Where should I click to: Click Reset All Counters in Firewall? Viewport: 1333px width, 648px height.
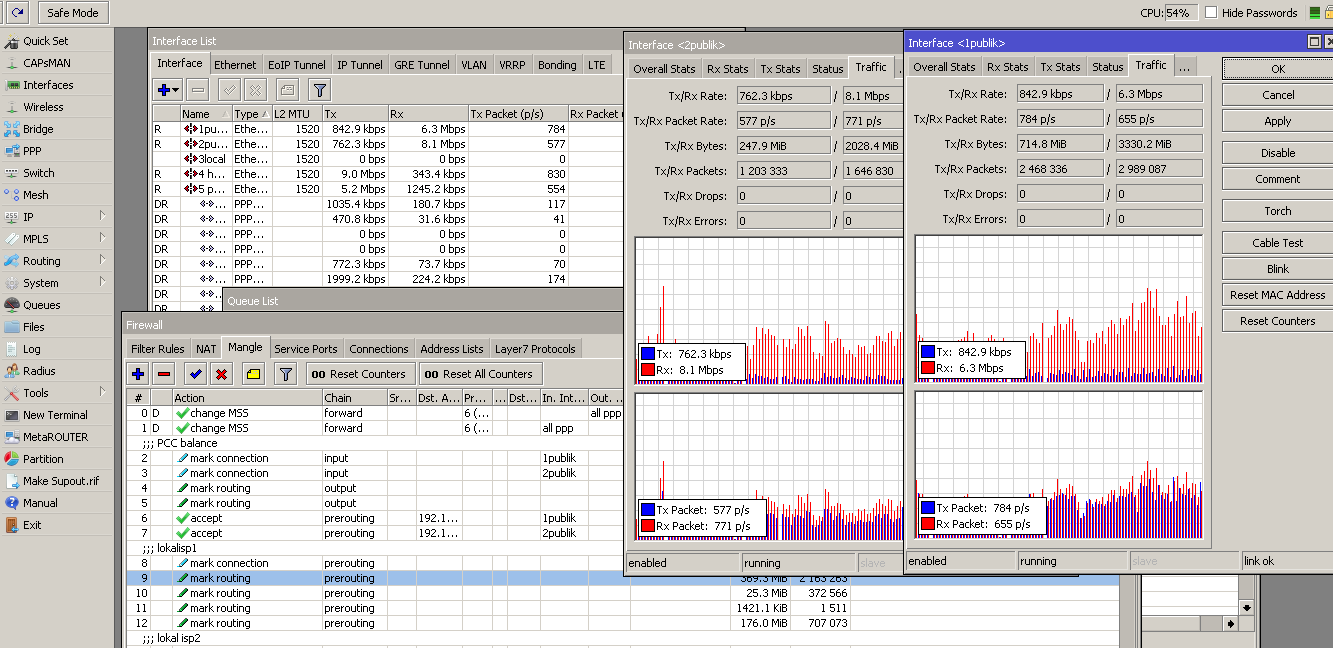480,374
